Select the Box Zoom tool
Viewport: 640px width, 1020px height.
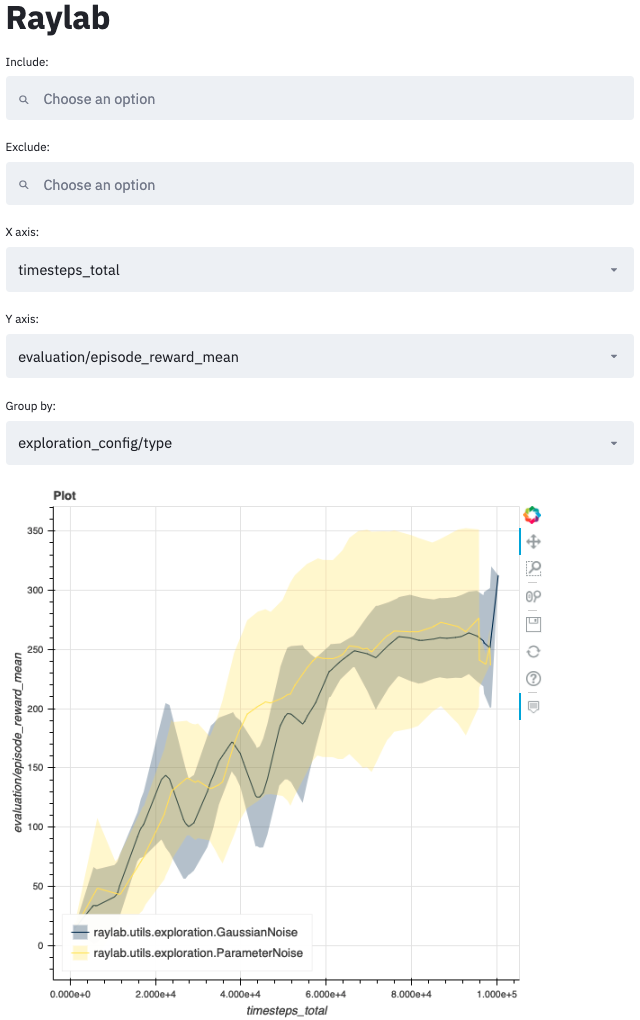coord(533,568)
